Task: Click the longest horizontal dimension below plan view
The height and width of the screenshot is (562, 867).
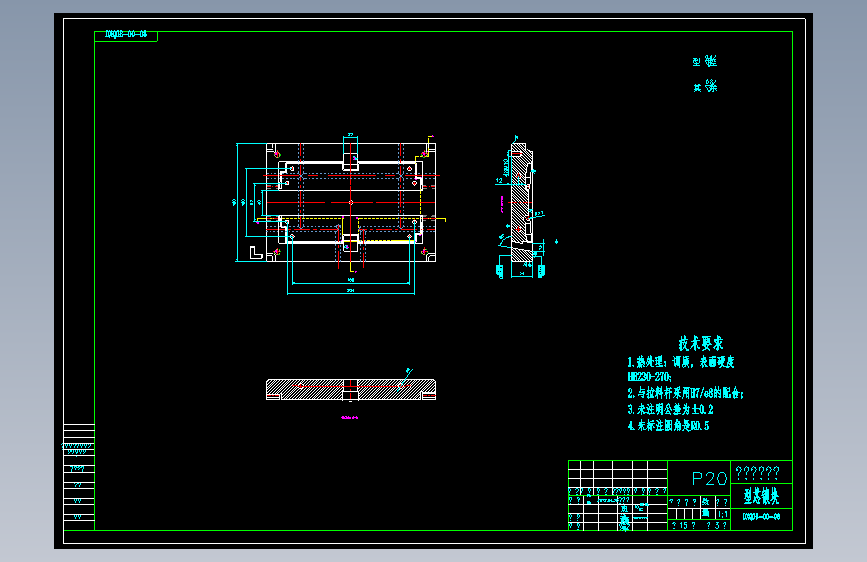Action: [x=351, y=292]
